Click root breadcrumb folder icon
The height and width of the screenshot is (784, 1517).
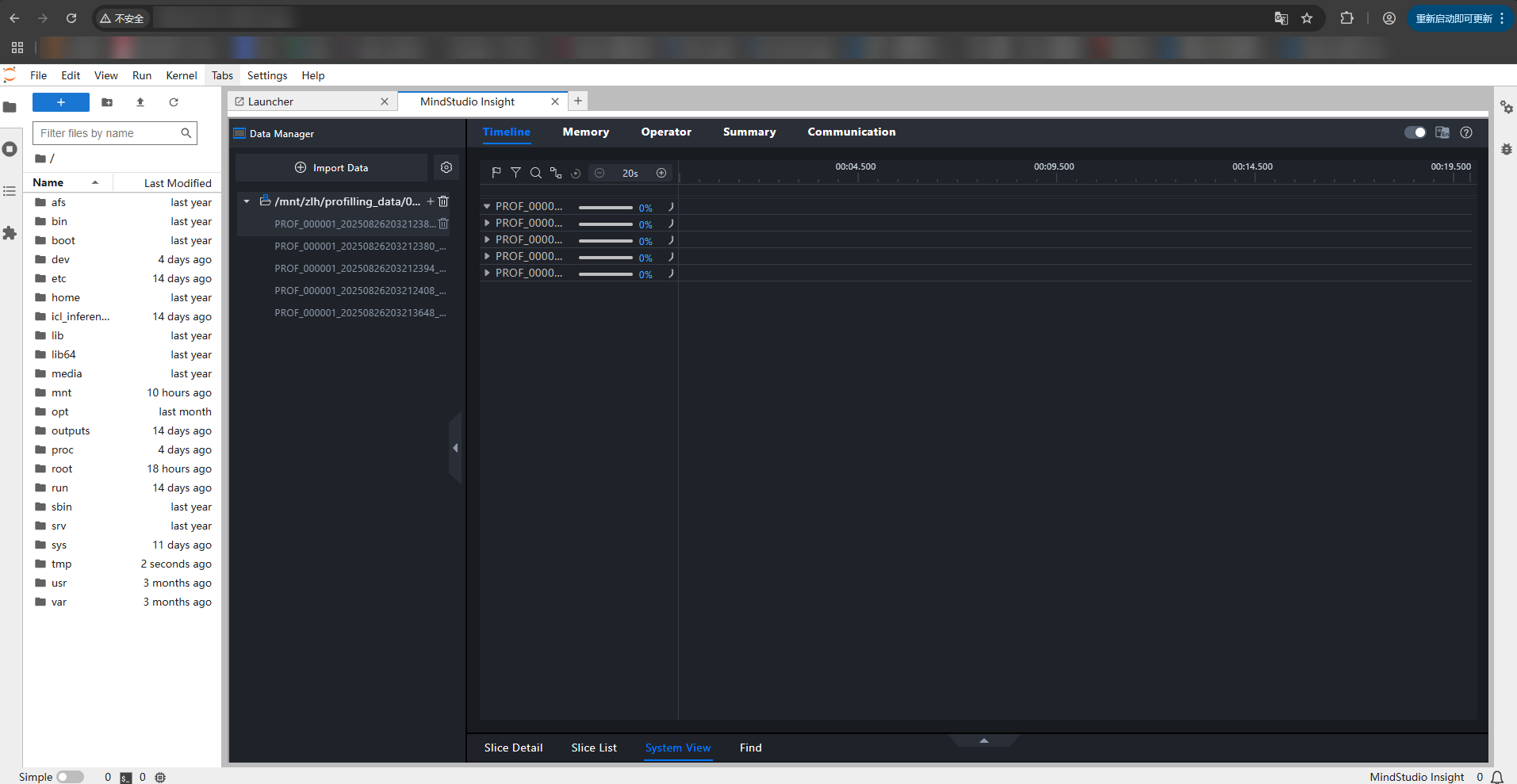[40, 159]
